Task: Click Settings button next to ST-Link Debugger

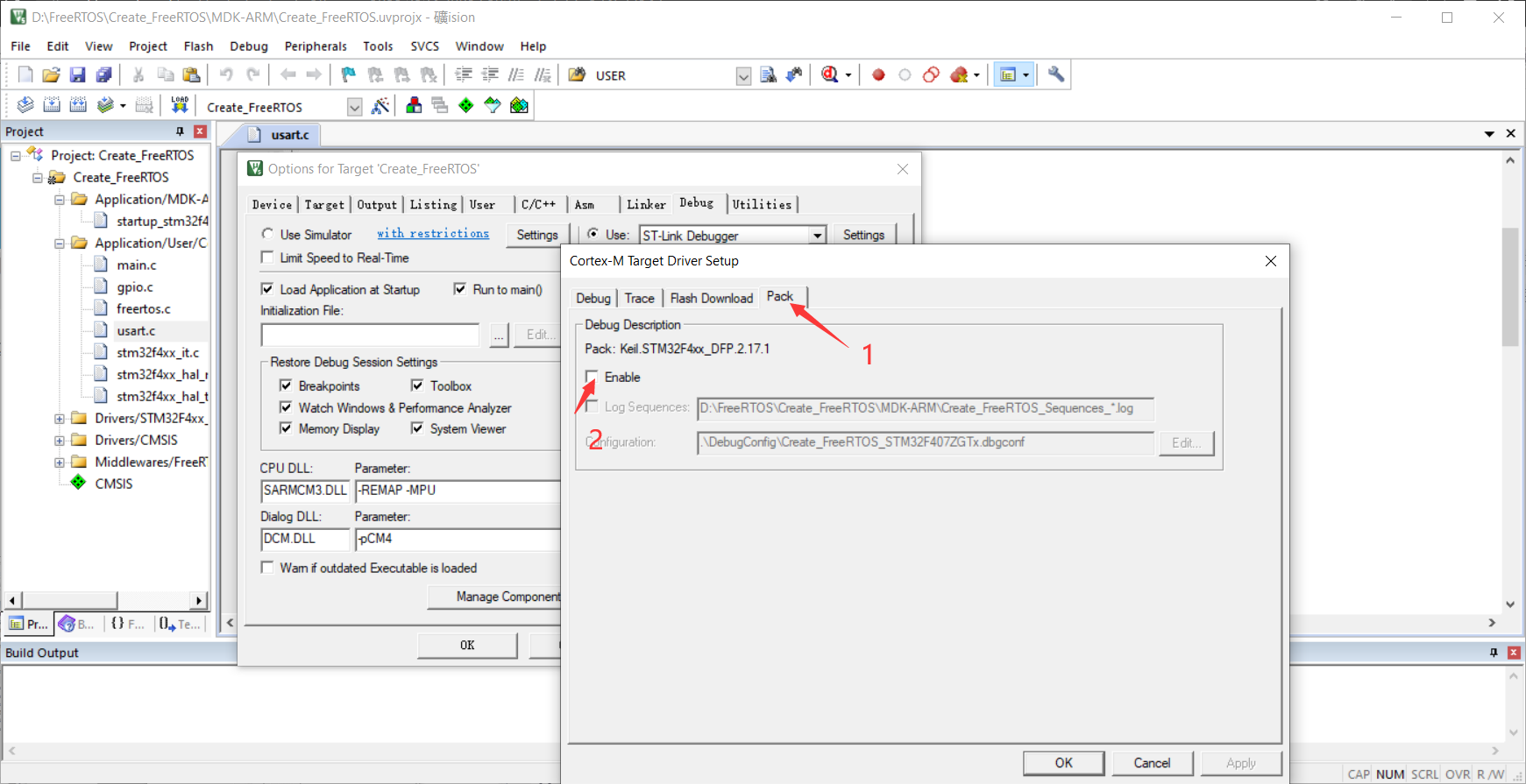Action: tap(863, 235)
